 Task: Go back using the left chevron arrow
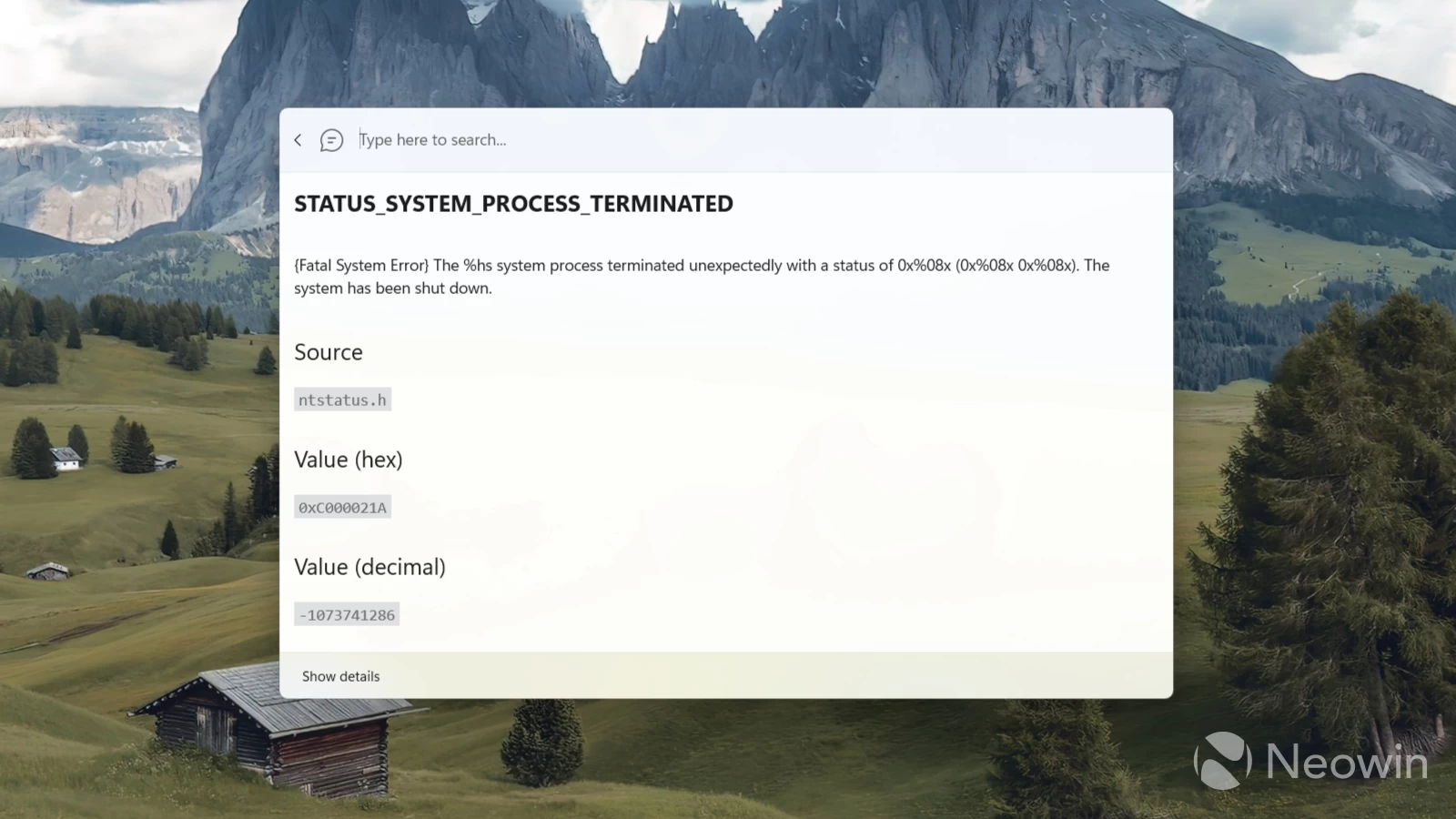(298, 140)
